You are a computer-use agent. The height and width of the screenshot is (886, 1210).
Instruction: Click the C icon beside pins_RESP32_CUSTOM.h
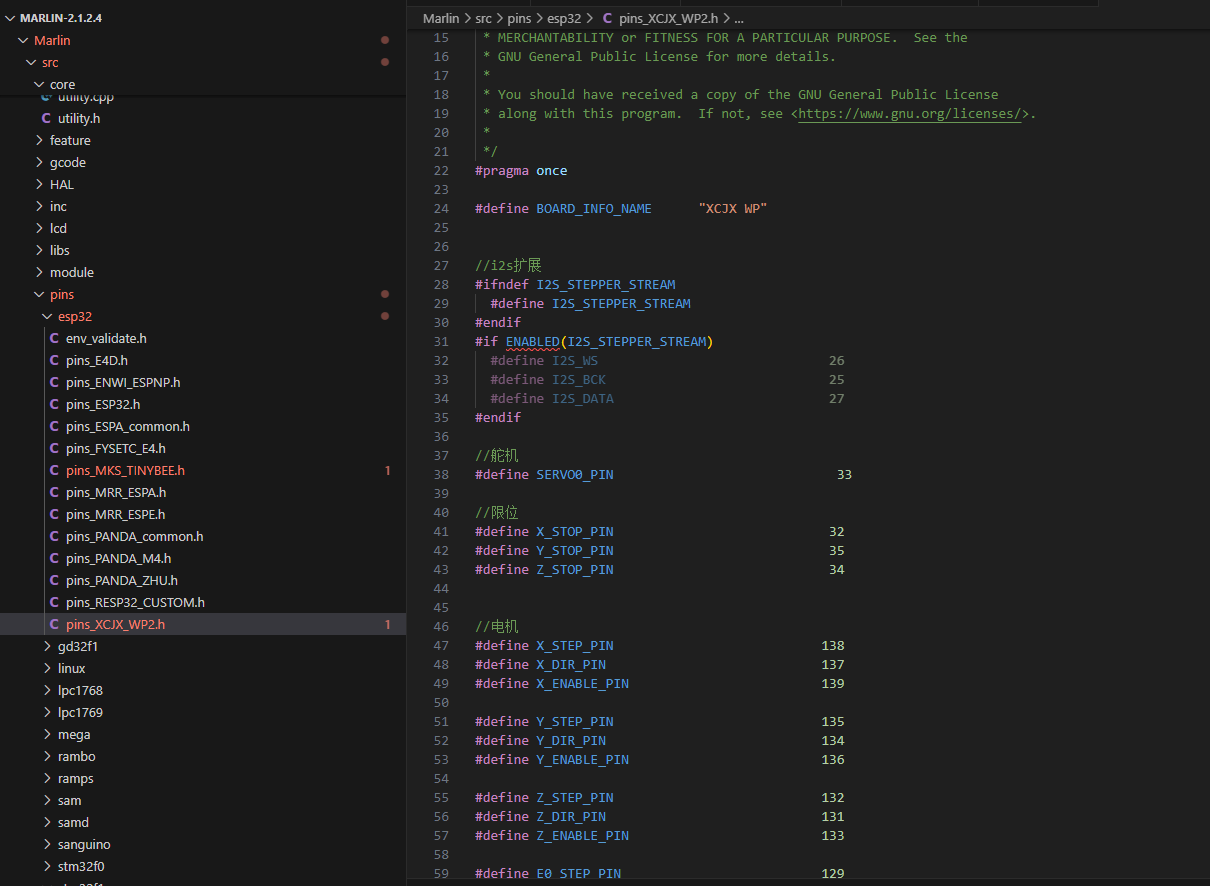click(x=54, y=602)
